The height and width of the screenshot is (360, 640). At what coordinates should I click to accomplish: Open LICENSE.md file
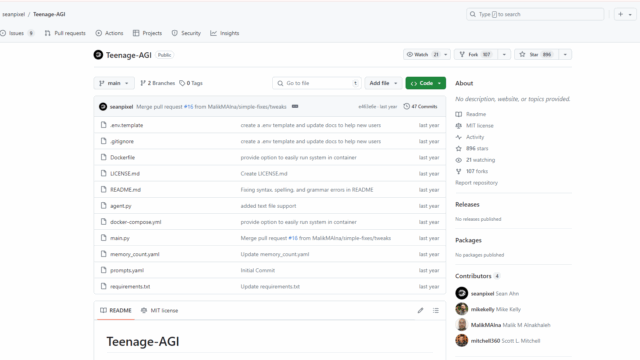[125, 174]
